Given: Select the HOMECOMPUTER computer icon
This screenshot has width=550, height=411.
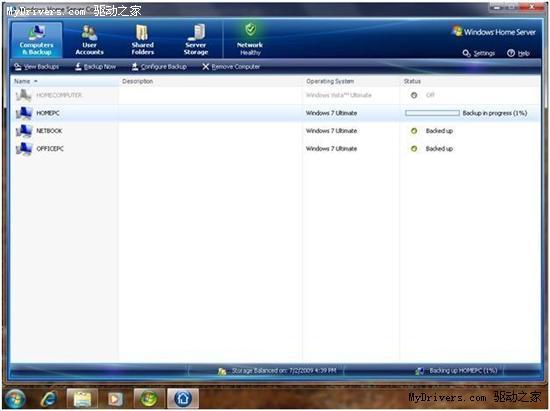Looking at the screenshot, I should pos(24,95).
